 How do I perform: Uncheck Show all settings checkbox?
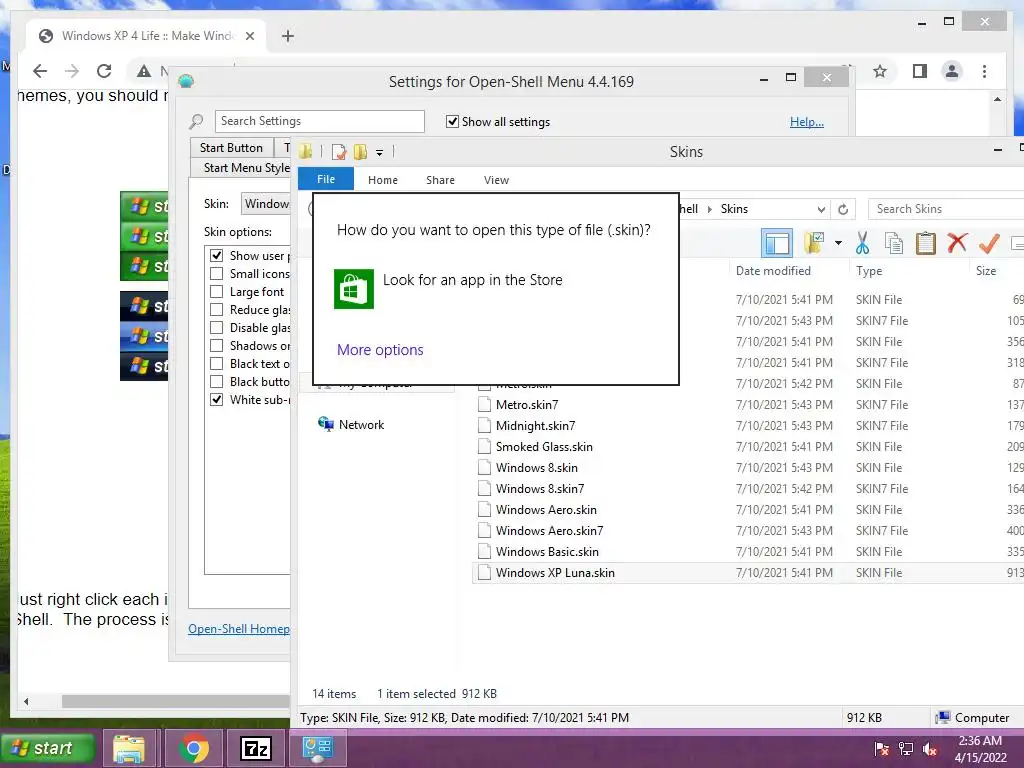452,121
